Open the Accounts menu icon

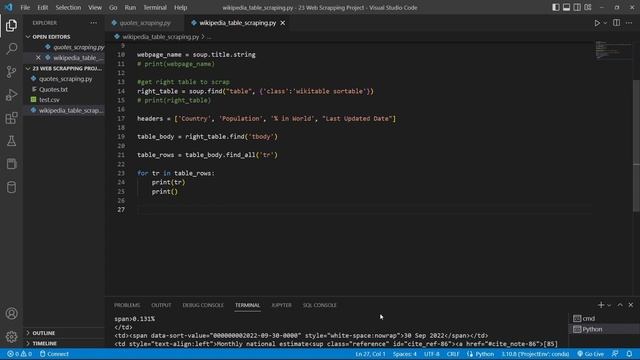pos(11,313)
